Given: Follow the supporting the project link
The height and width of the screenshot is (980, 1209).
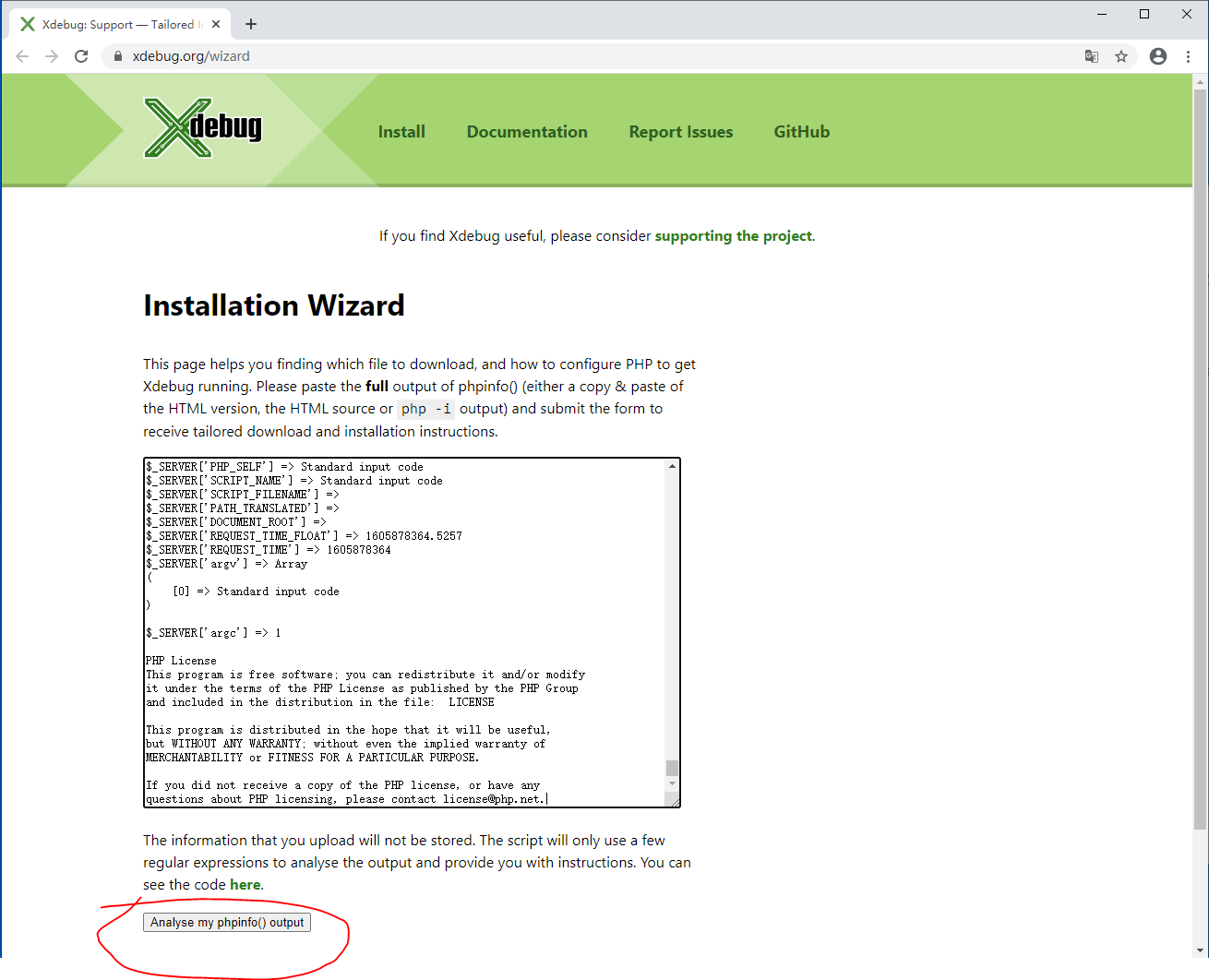Looking at the screenshot, I should (732, 235).
